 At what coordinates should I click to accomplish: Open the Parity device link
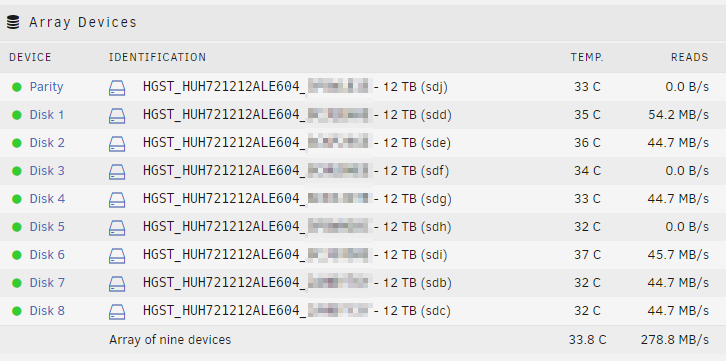(46, 87)
